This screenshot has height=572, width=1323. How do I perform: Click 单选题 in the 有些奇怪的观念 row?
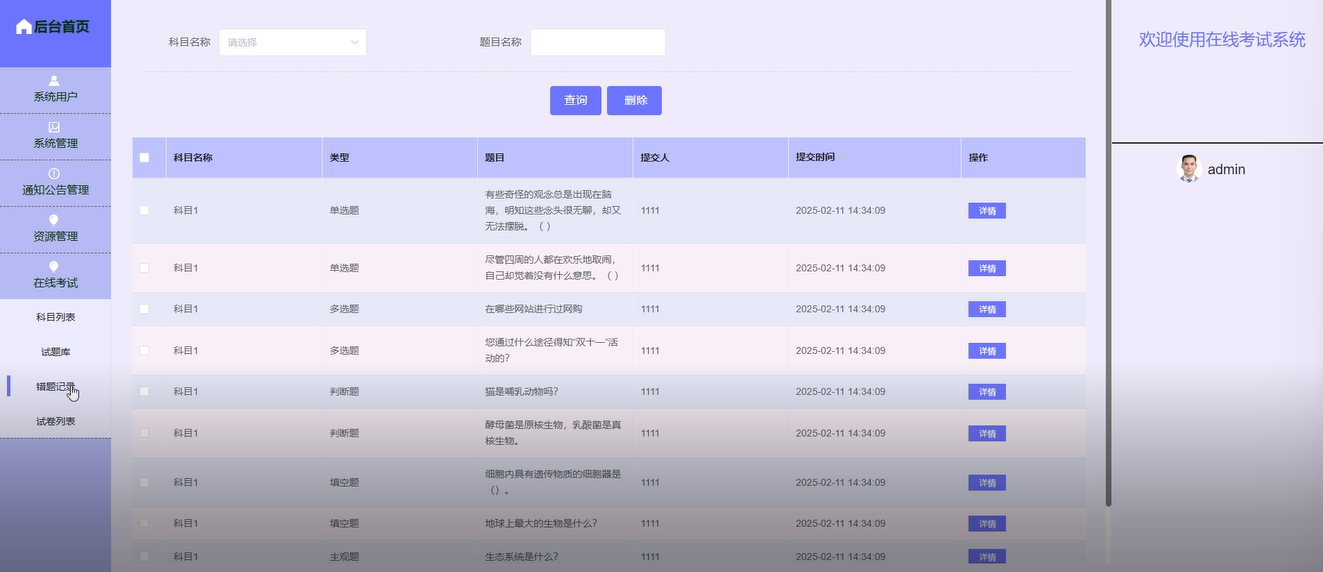click(344, 211)
